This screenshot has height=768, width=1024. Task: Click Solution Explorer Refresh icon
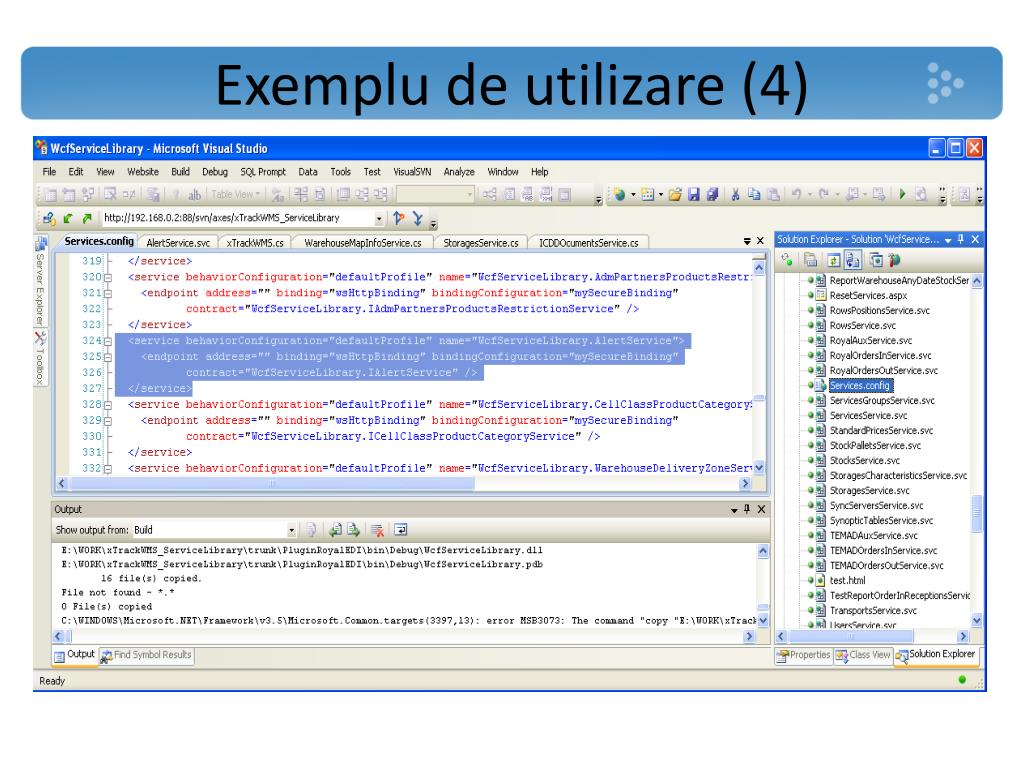pos(833,261)
